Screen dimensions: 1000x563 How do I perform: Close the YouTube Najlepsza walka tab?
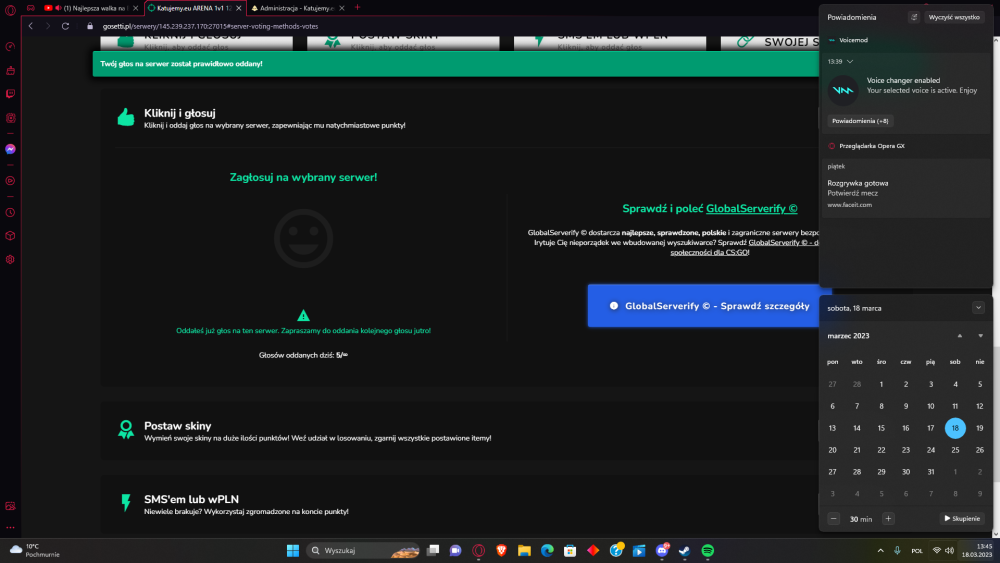[x=135, y=8]
